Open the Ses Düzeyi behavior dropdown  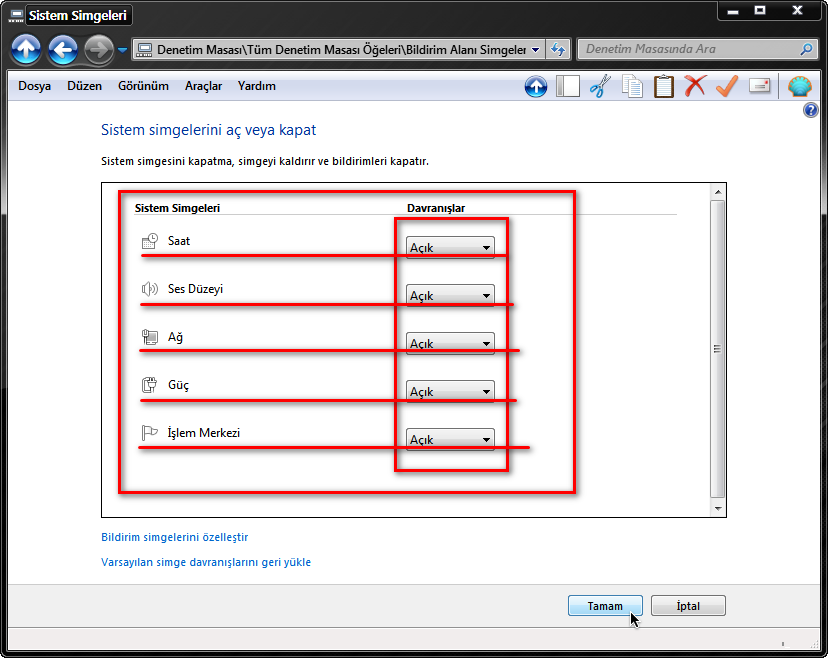(450, 295)
